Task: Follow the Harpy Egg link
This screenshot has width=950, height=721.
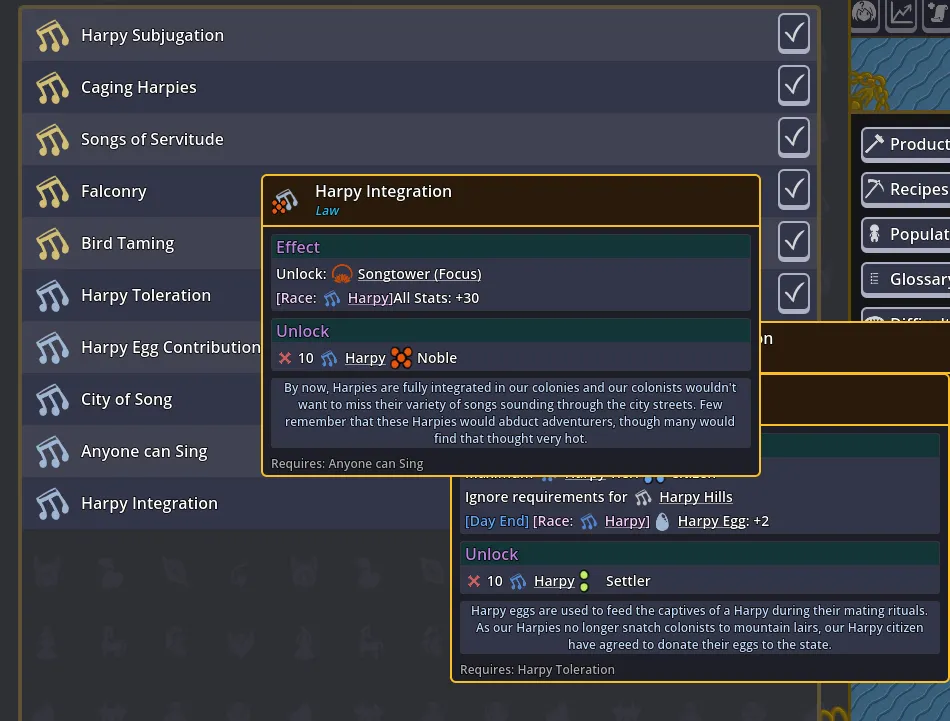Action: pos(712,521)
